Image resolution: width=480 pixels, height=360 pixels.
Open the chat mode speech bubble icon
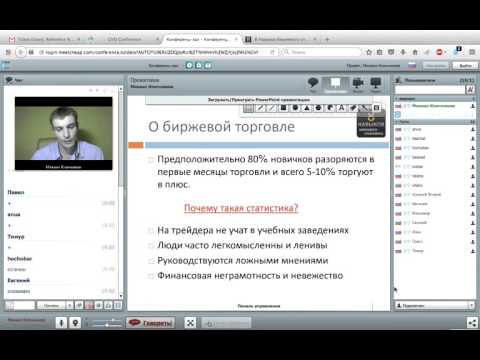(x=313, y=83)
